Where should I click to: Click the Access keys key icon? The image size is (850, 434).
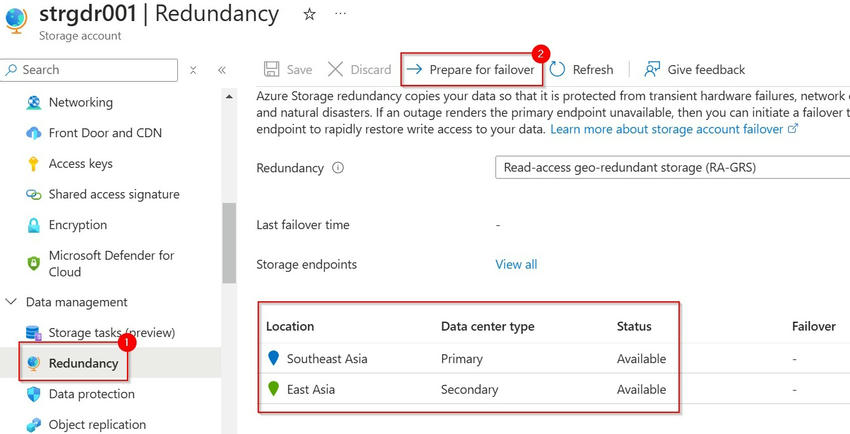[33, 164]
